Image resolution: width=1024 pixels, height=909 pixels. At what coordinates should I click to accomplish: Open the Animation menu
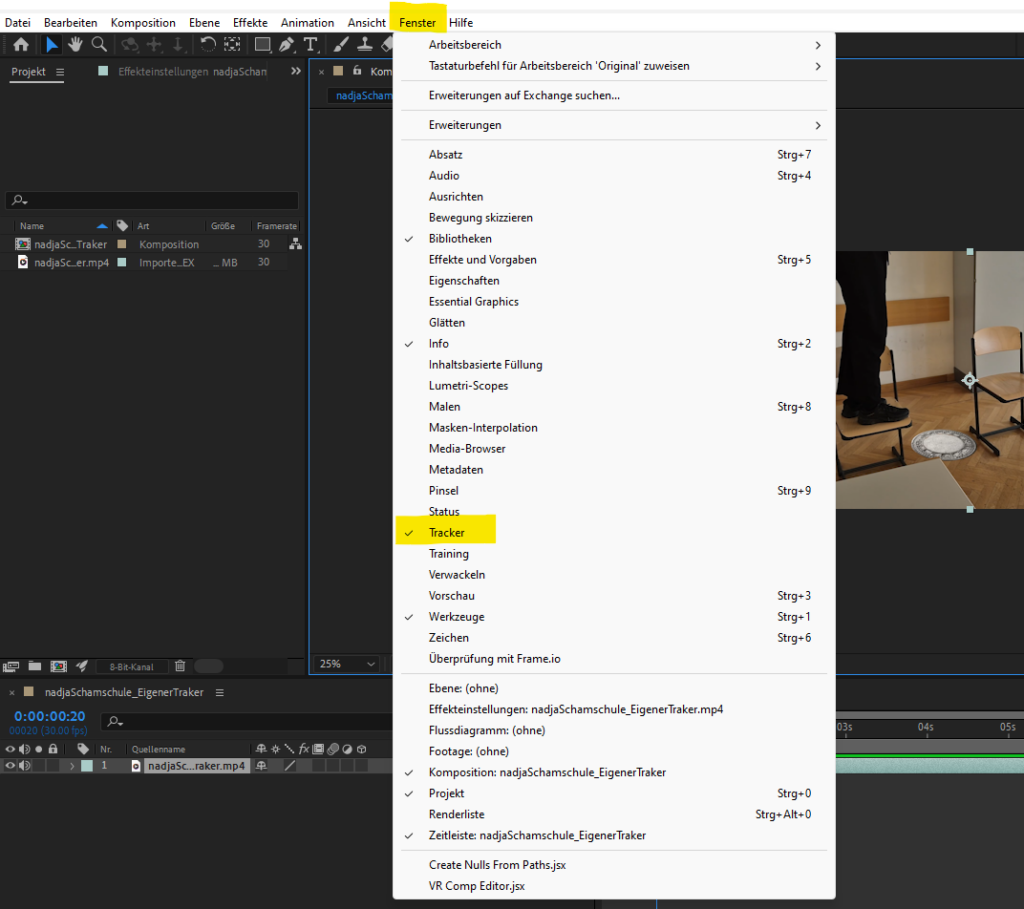tap(307, 22)
